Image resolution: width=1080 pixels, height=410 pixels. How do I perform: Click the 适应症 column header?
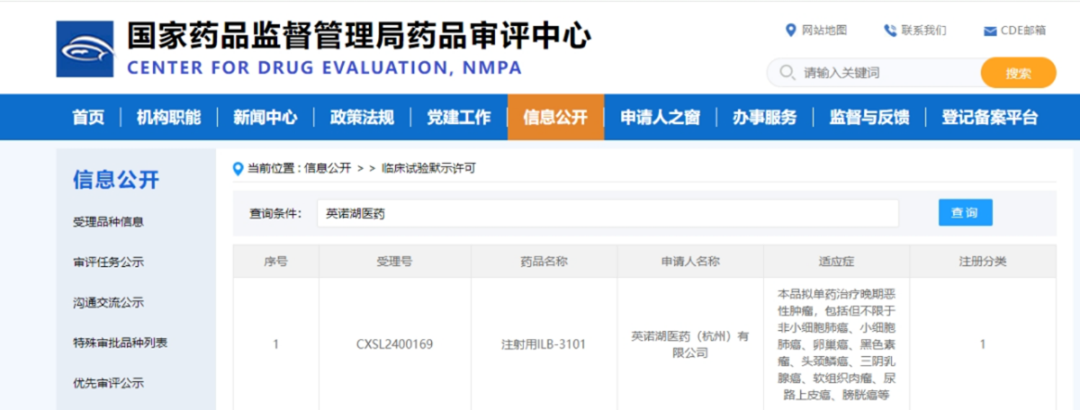tap(836, 261)
